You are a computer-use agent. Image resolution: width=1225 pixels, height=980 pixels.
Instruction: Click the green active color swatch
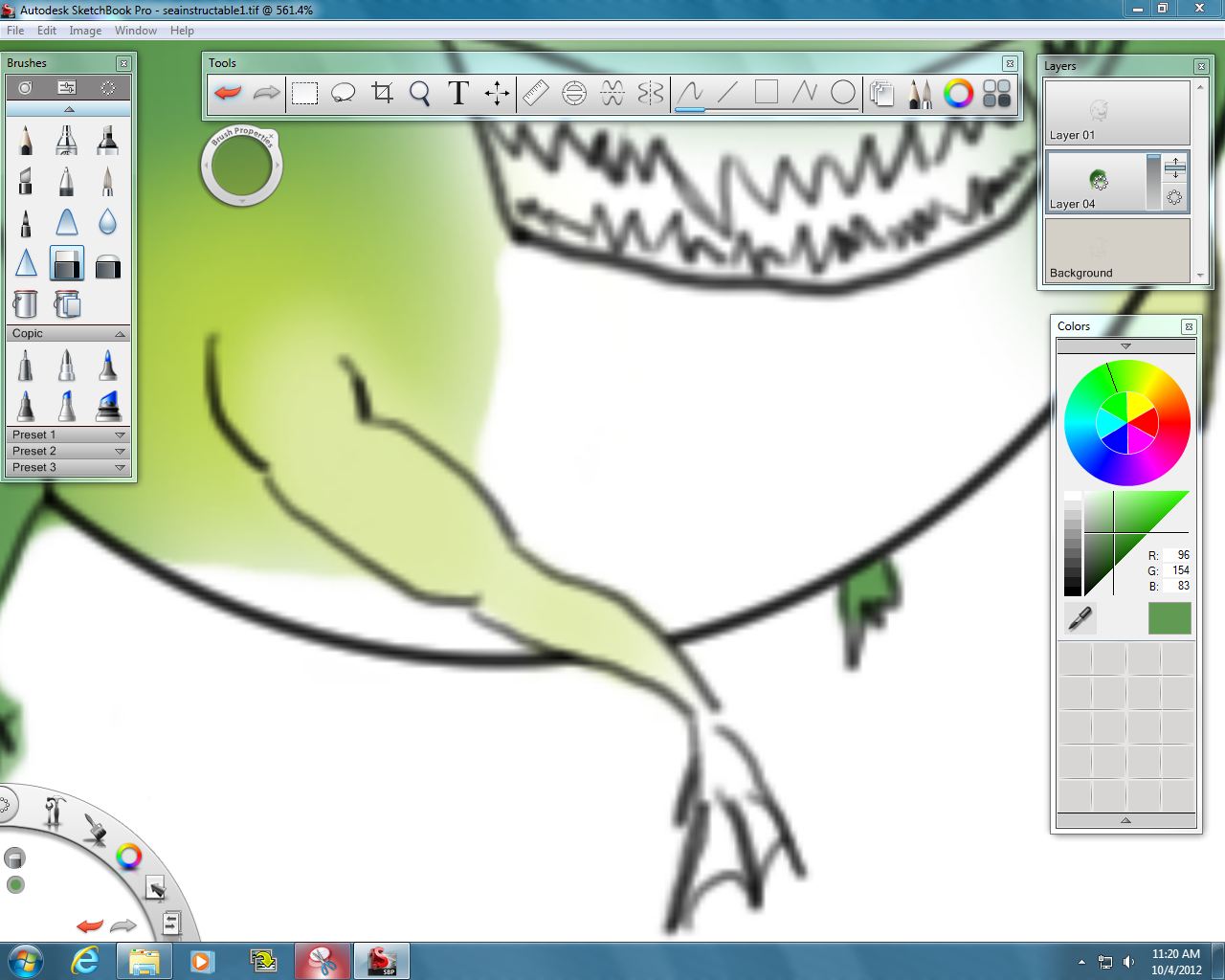(1168, 618)
